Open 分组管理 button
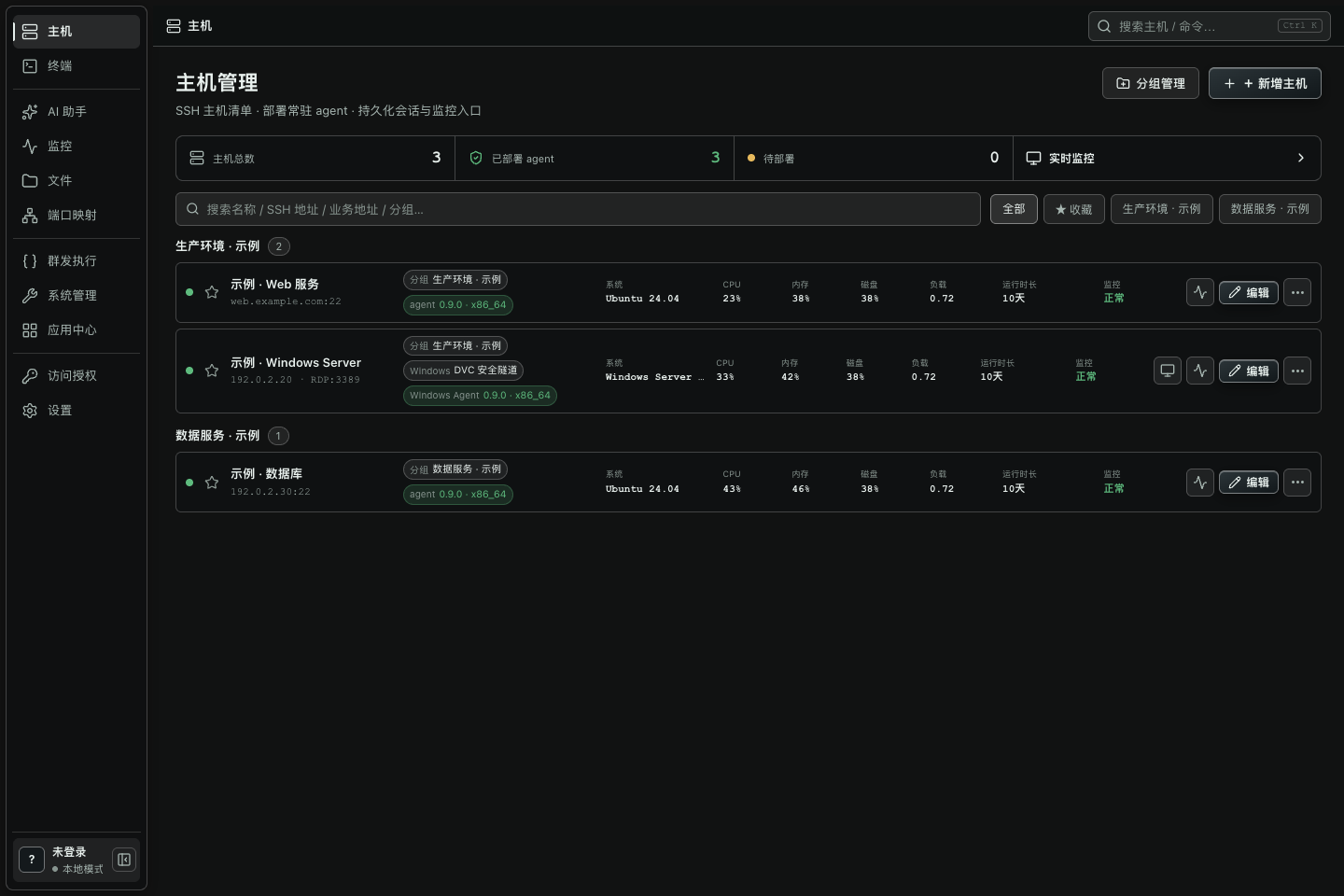 [1151, 83]
